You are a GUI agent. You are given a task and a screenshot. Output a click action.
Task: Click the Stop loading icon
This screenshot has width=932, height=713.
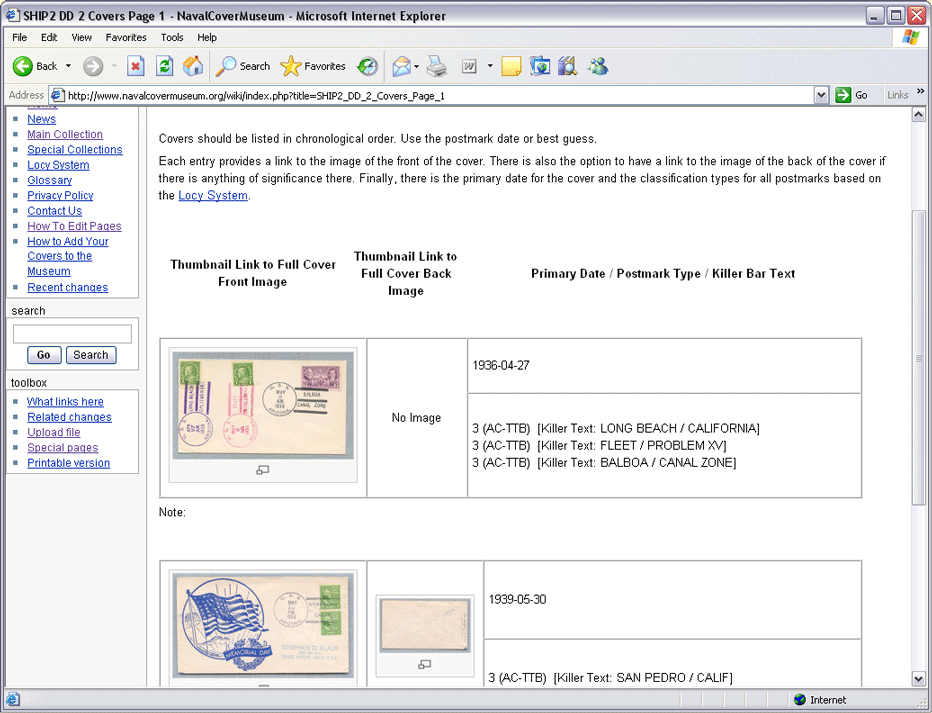click(x=136, y=67)
